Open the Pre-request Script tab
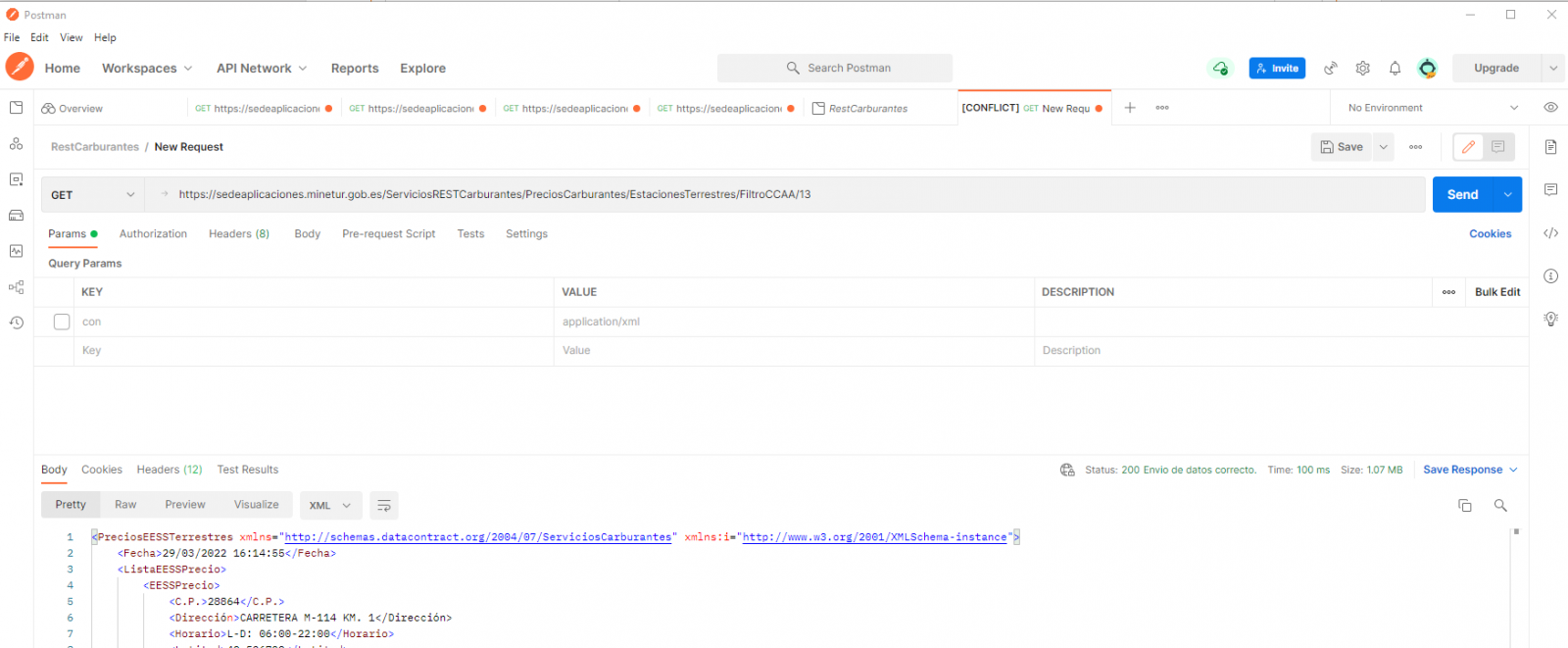 (x=389, y=234)
